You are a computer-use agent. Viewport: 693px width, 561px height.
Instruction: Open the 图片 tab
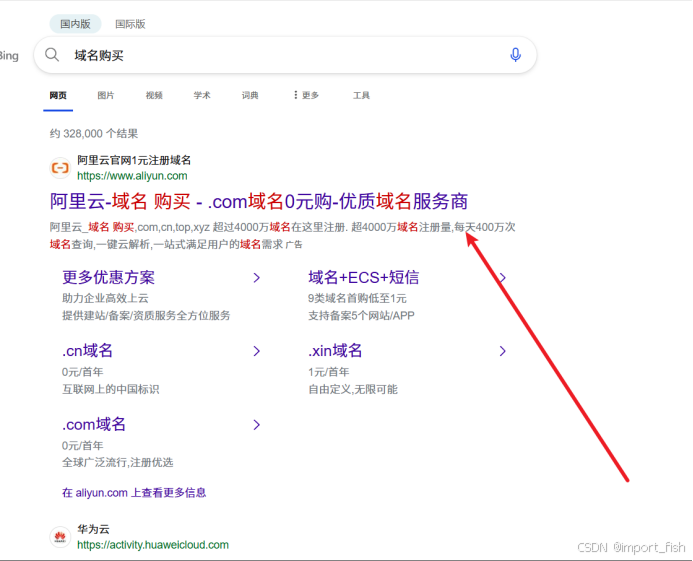point(106,95)
